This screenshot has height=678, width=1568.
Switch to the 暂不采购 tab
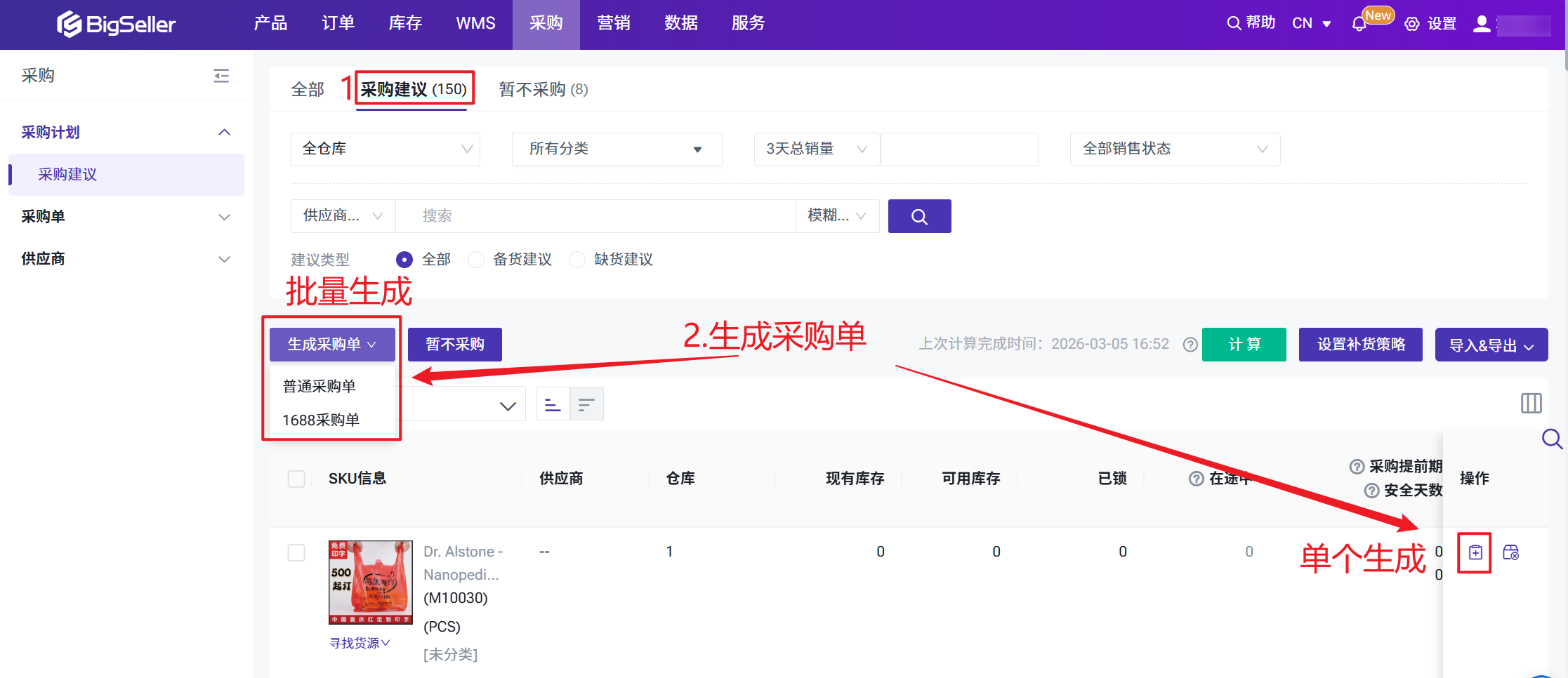click(543, 90)
